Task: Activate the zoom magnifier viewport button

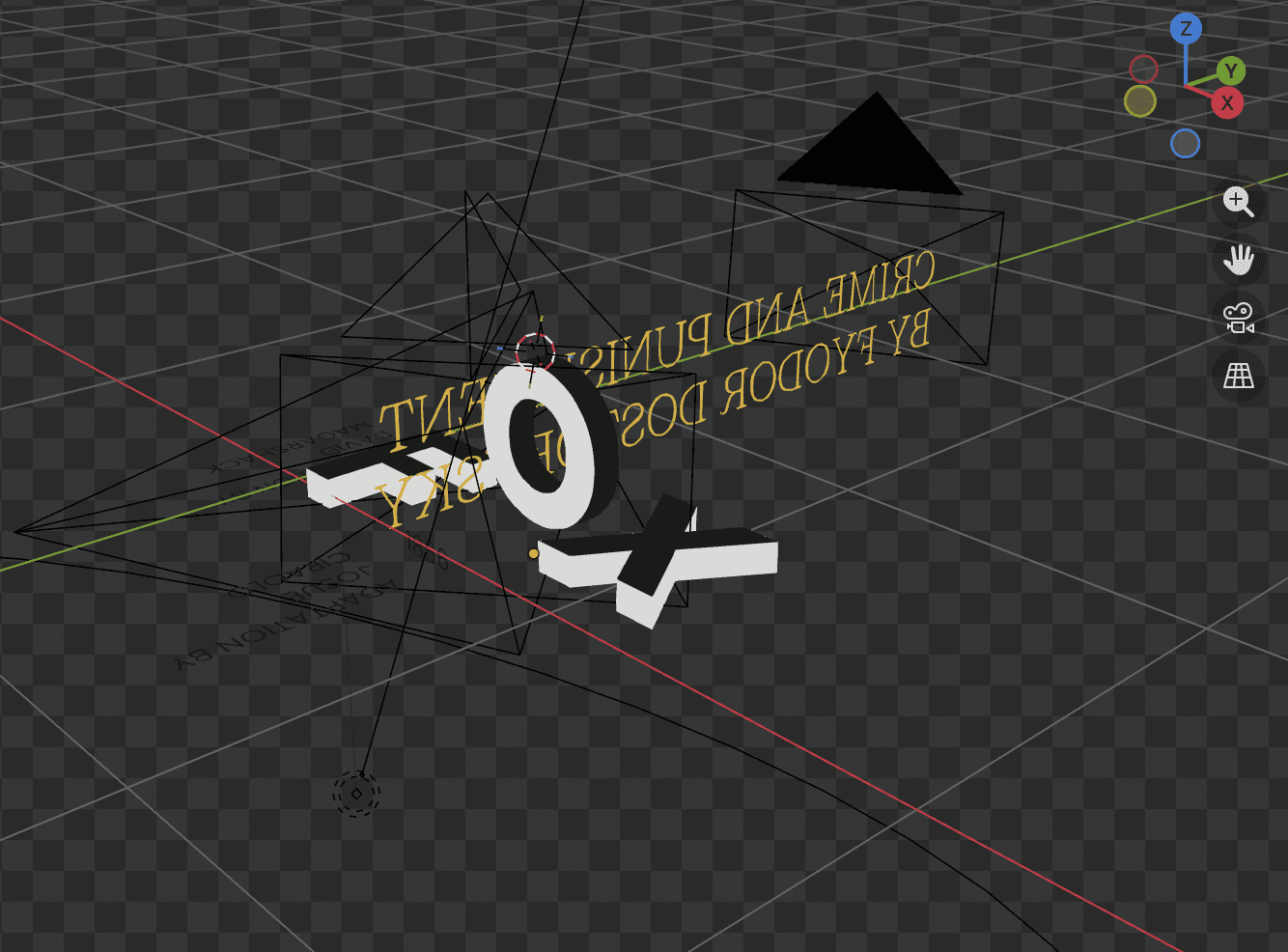Action: [x=1239, y=202]
